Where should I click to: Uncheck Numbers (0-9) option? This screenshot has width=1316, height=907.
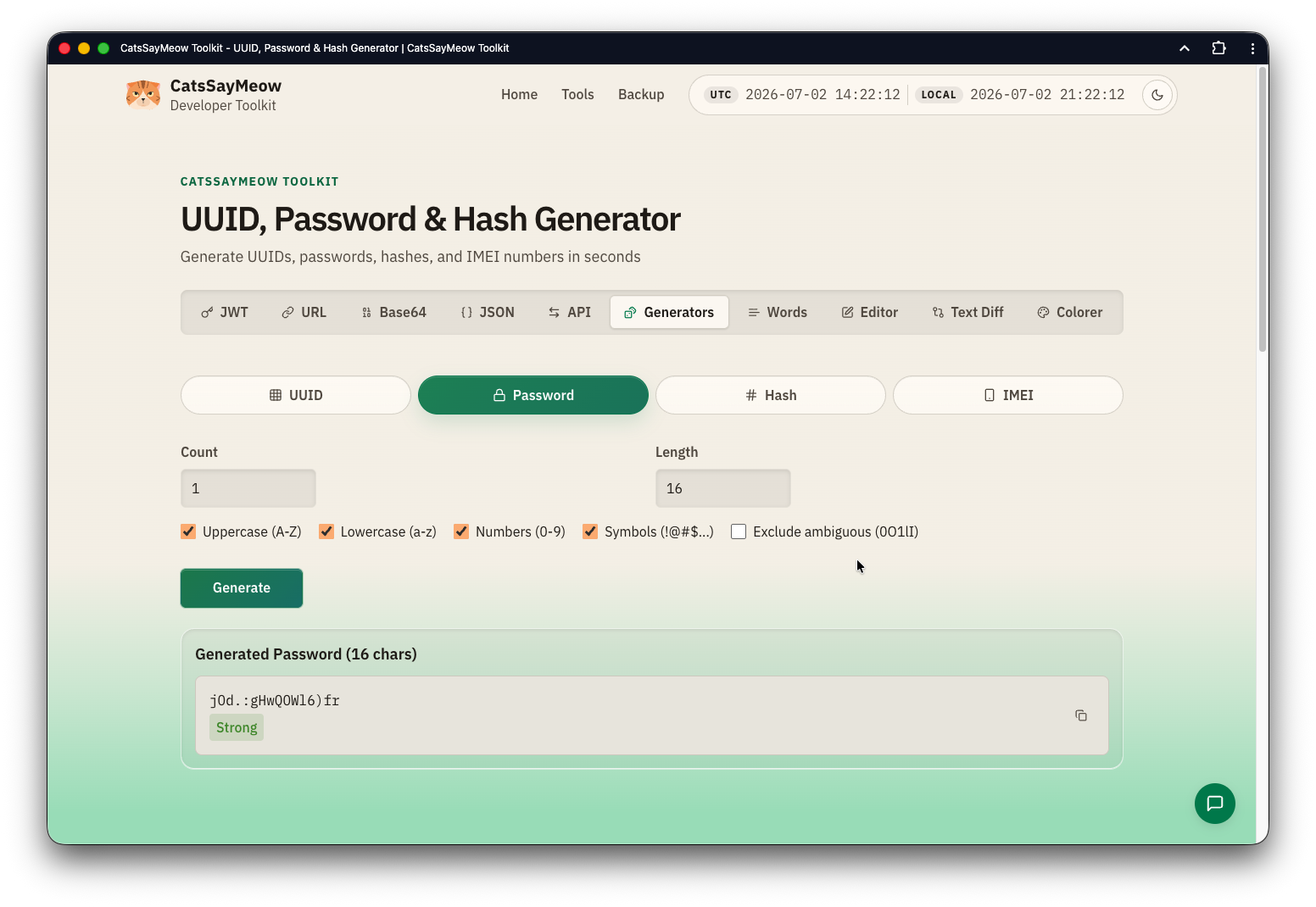coord(461,531)
